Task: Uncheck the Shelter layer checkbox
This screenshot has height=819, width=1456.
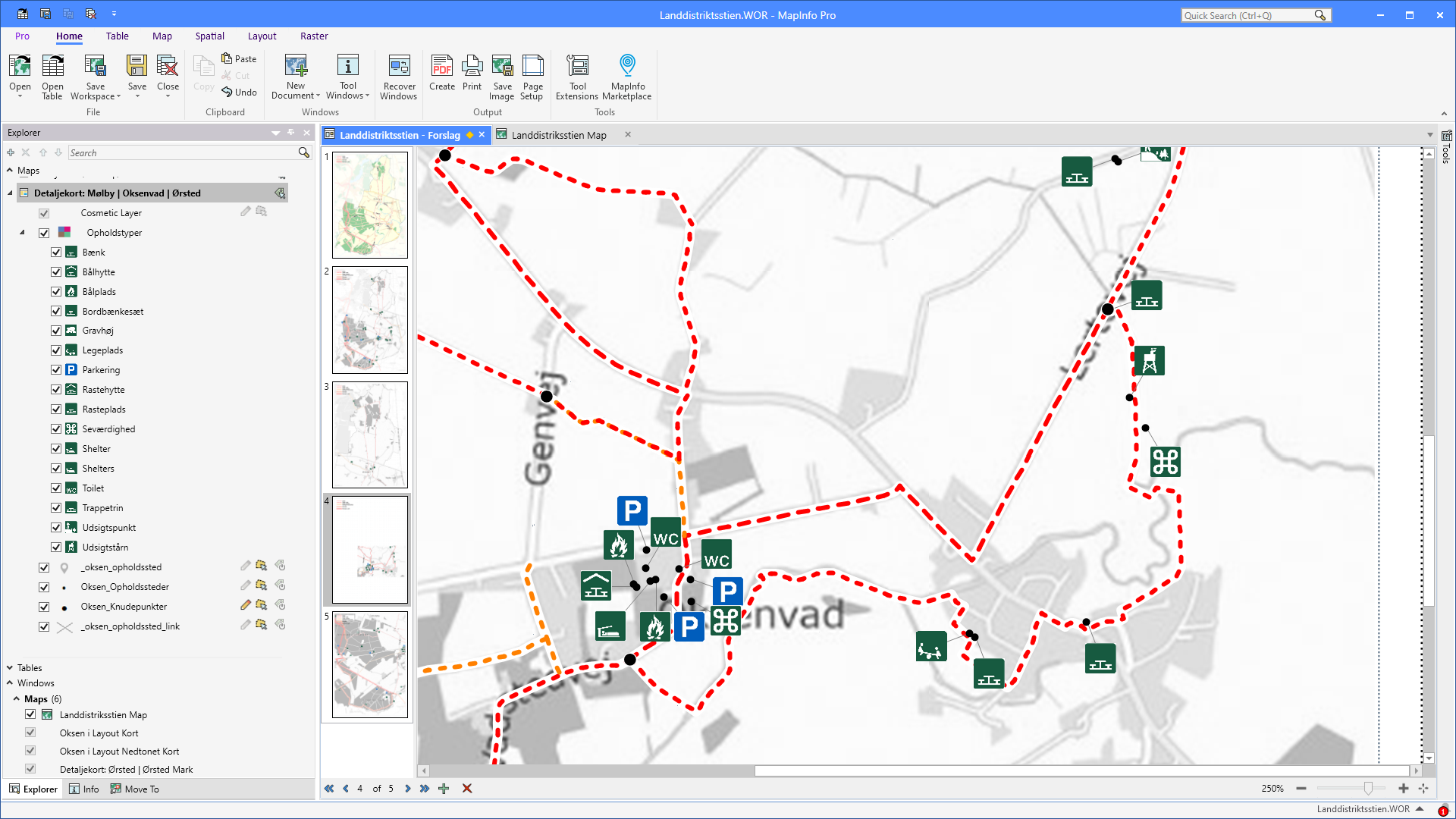Action: coord(56,449)
